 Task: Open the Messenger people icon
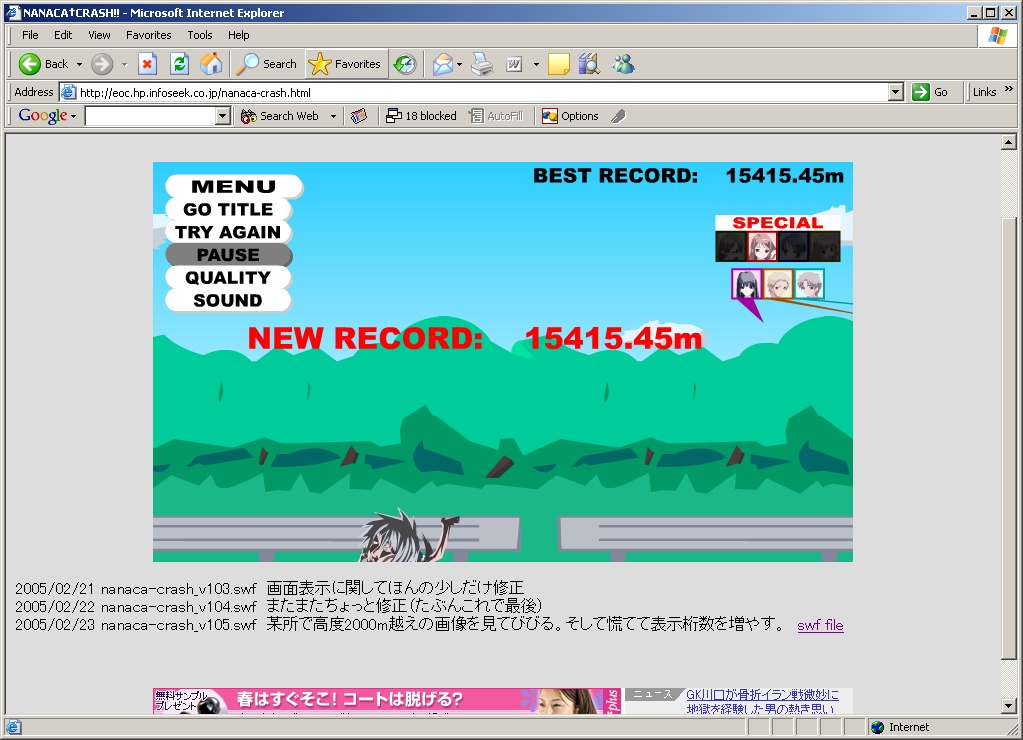point(623,64)
